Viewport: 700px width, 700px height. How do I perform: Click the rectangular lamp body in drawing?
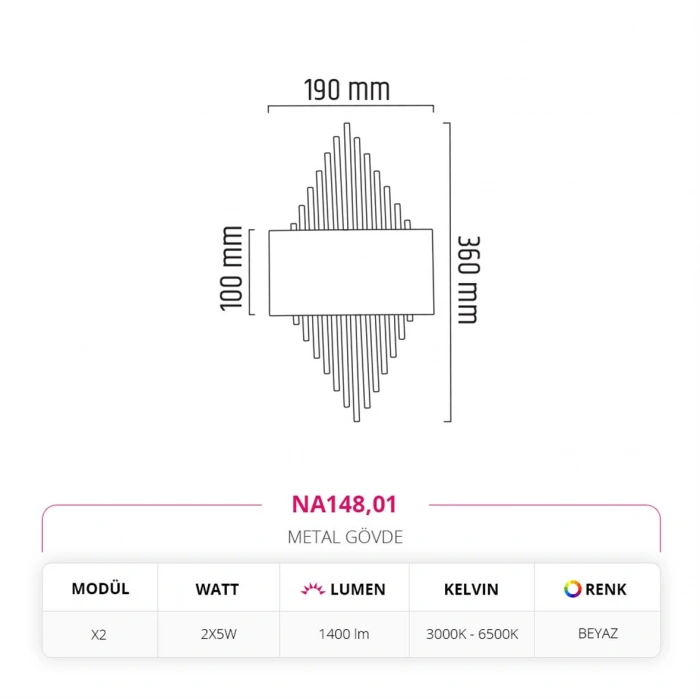point(351,272)
